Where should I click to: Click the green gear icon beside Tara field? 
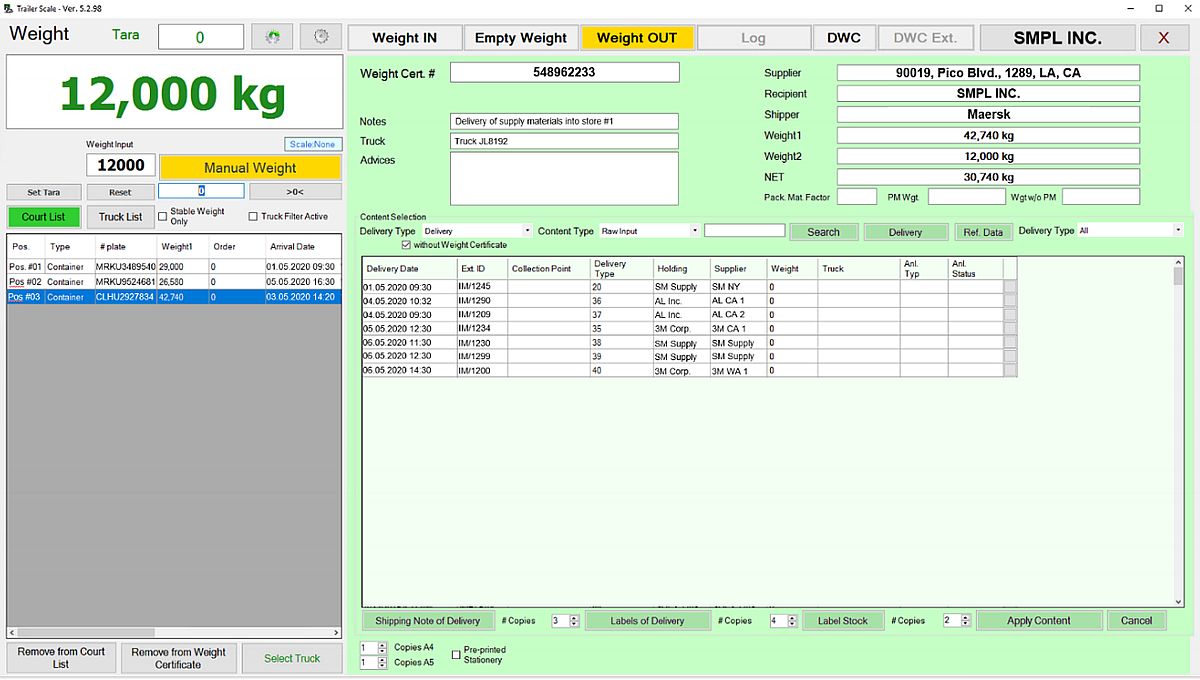[272, 37]
